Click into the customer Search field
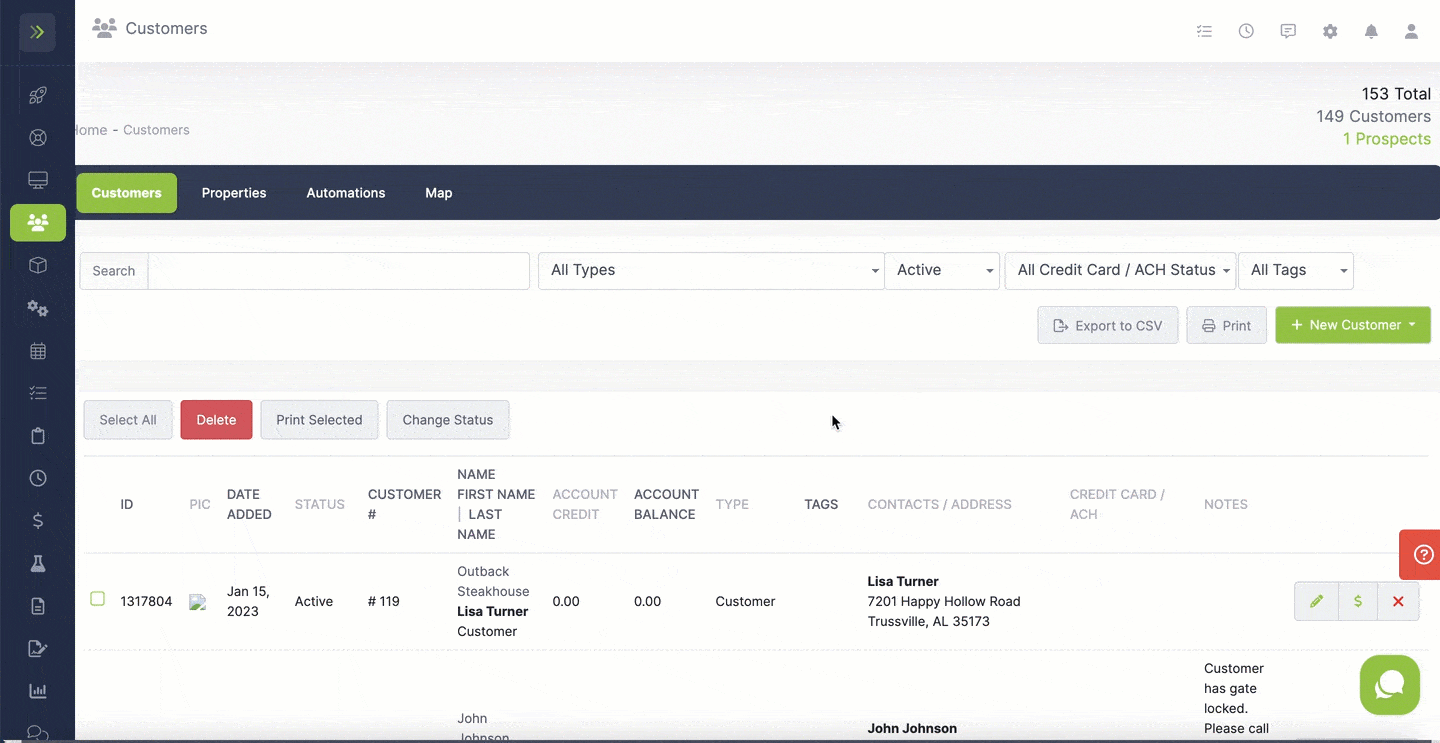The height and width of the screenshot is (743, 1440). (338, 271)
